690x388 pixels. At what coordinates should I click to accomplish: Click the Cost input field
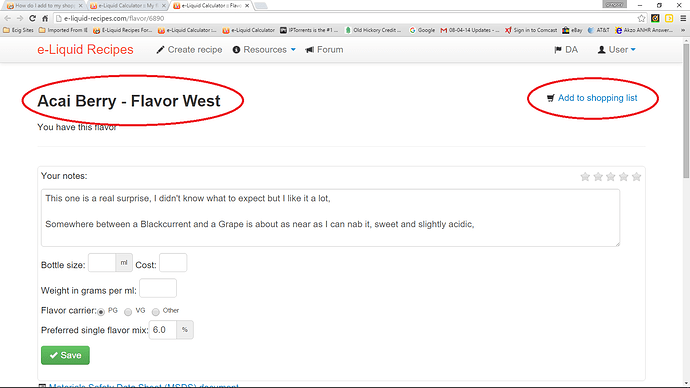click(173, 263)
